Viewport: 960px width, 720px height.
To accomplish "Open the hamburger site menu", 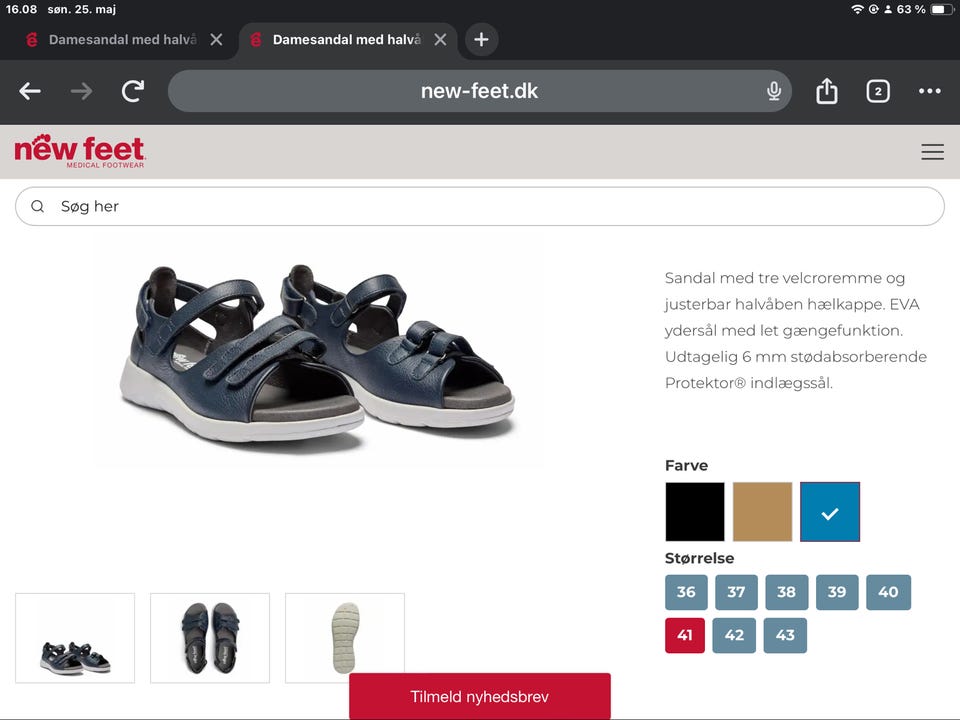I will click(x=932, y=151).
